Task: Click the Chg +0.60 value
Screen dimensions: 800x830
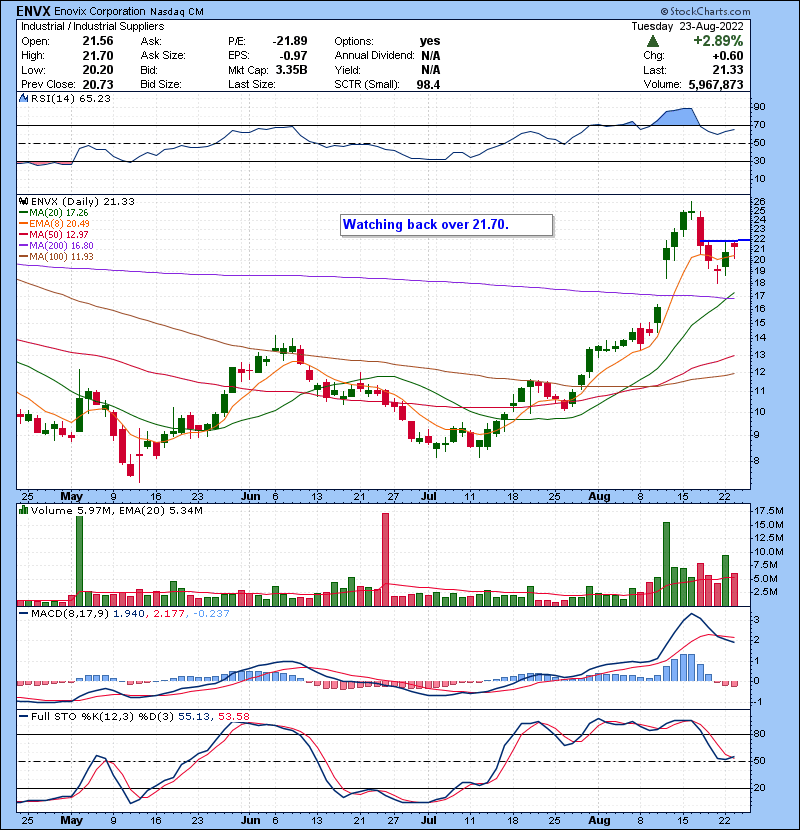Action: (727, 56)
